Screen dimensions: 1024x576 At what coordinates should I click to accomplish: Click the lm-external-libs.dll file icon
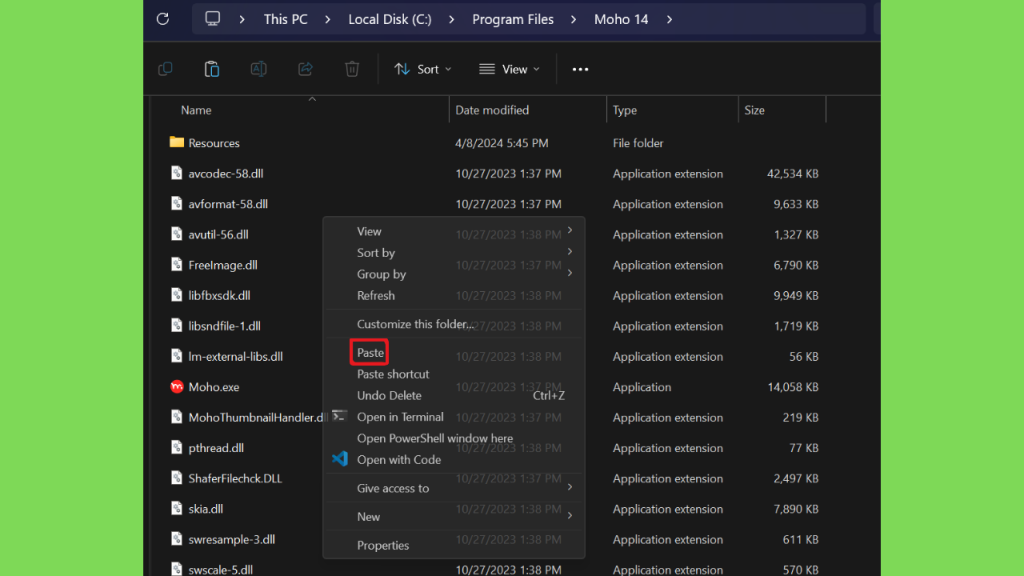click(x=176, y=356)
